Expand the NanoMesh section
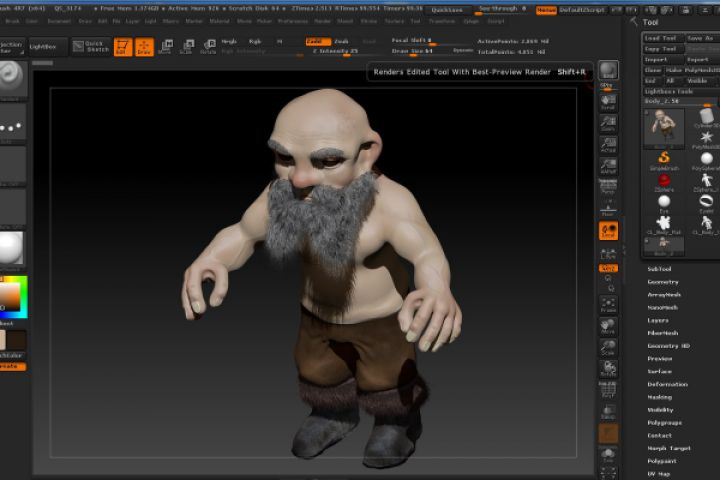This screenshot has width=720, height=480. (x=663, y=308)
